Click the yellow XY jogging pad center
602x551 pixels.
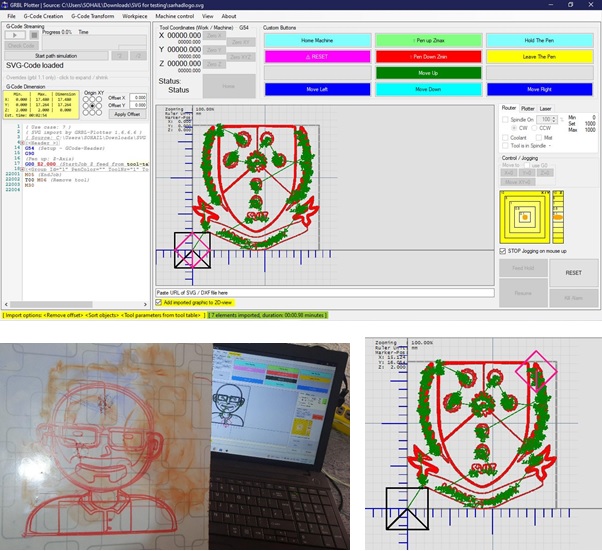pyautogui.click(x=525, y=217)
